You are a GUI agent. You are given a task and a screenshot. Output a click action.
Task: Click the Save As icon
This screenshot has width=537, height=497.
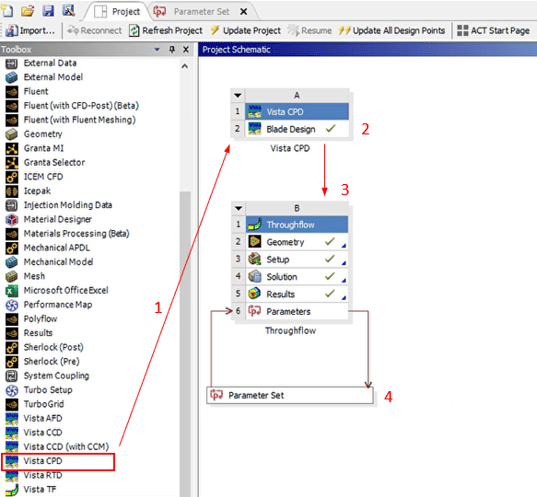pyautogui.click(x=68, y=10)
